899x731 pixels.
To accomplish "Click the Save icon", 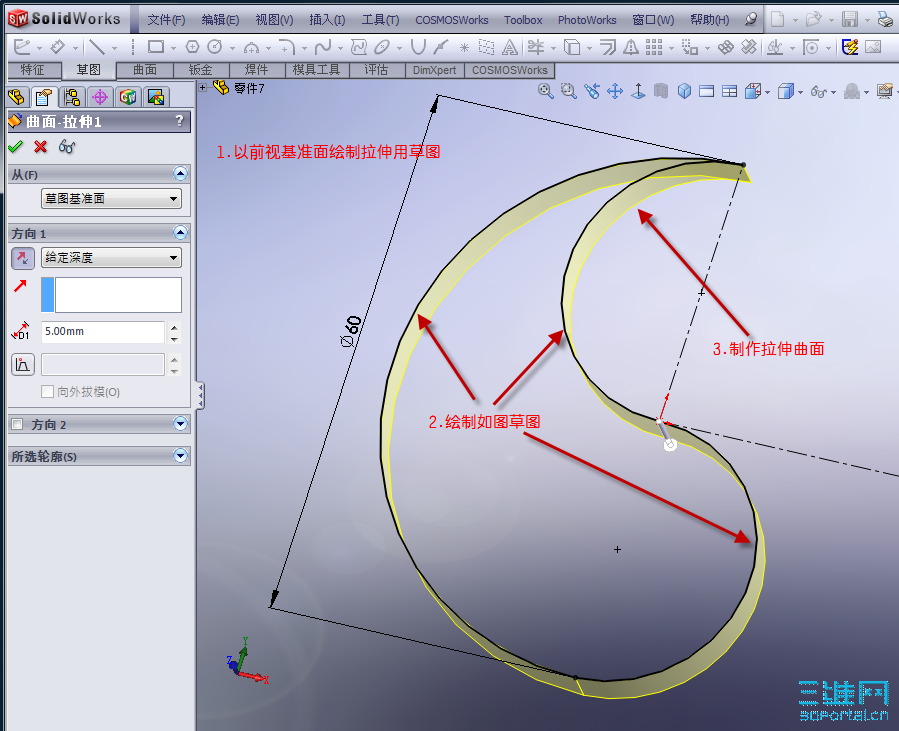I will point(850,19).
